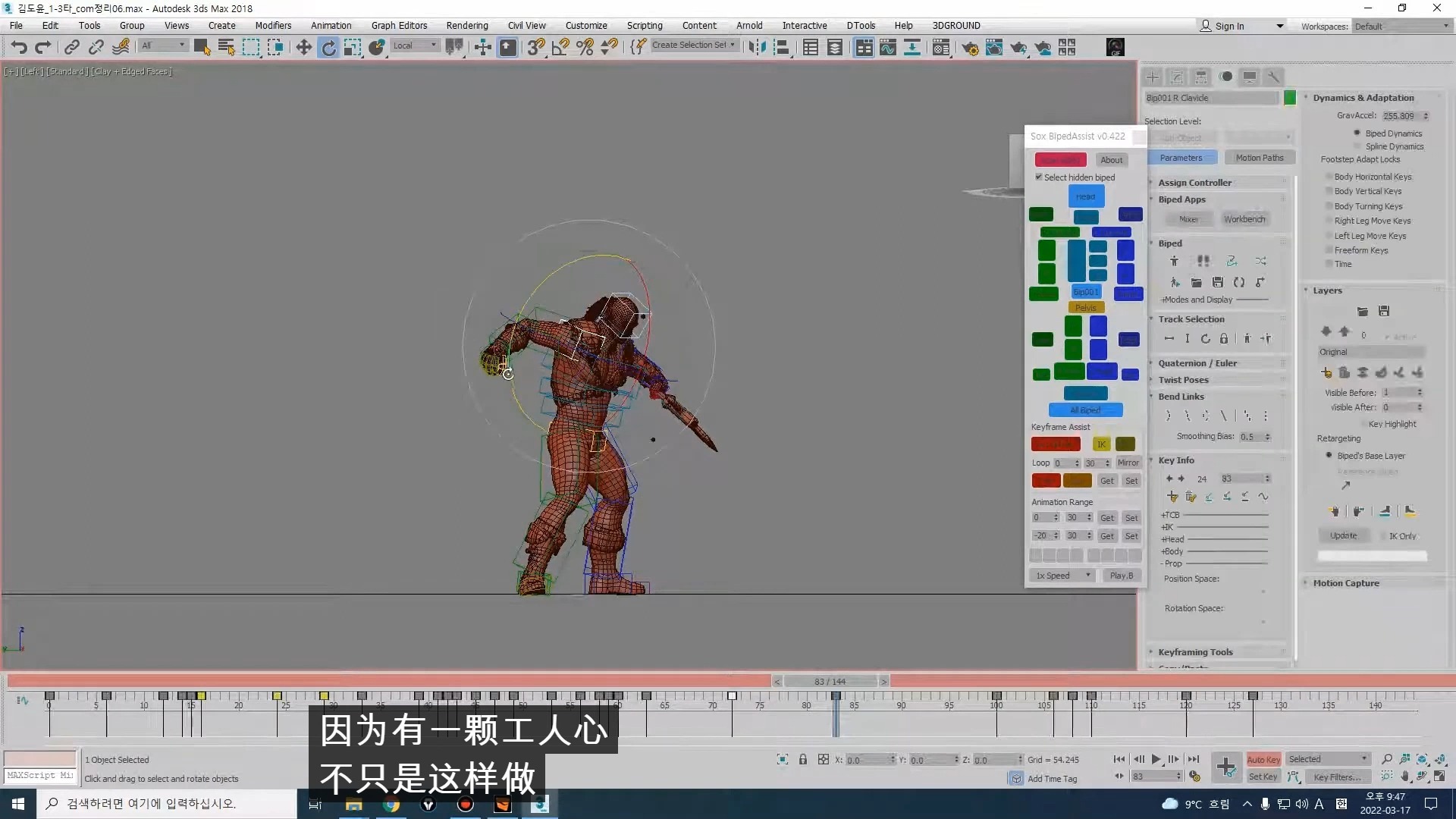
Task: Select Biped Dynamics radio button
Action: coord(1357,133)
